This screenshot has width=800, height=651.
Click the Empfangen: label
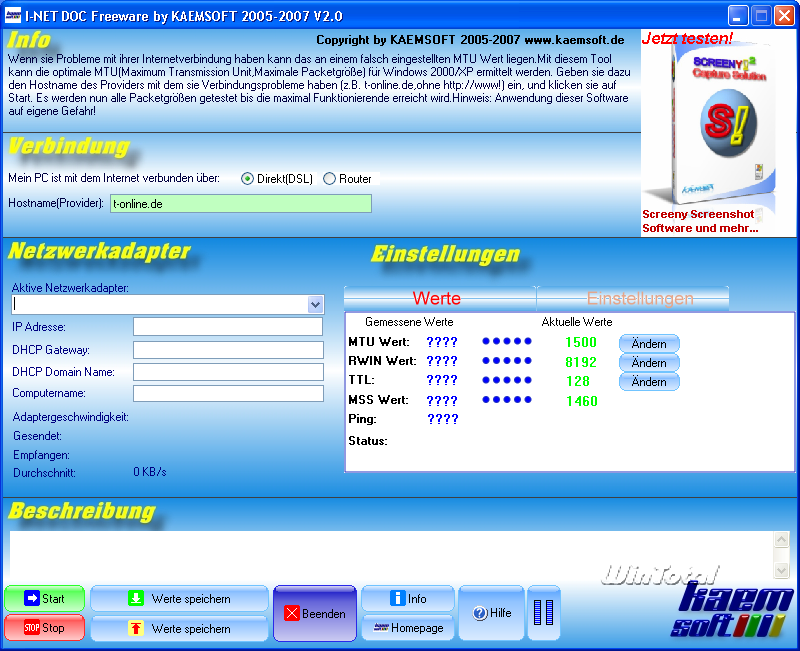coord(41,455)
